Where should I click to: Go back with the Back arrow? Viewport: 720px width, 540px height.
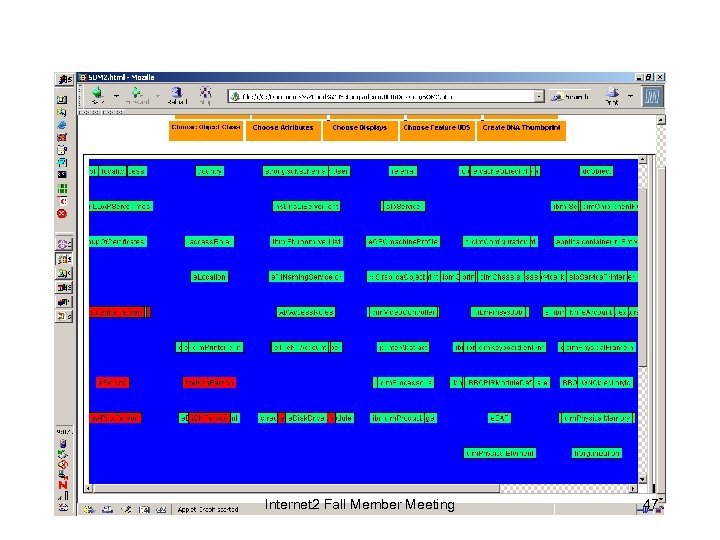(97, 96)
